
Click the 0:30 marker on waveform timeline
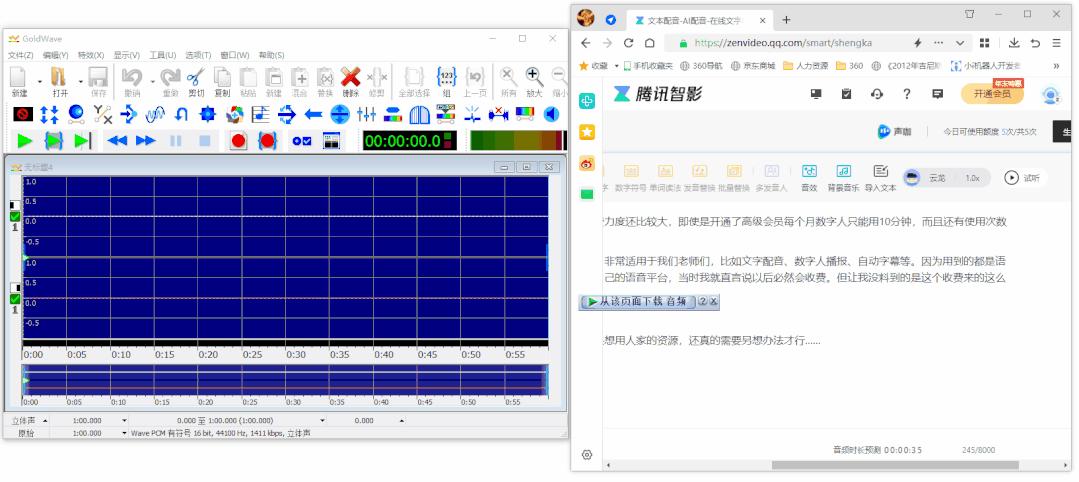pyautogui.click(x=297, y=355)
